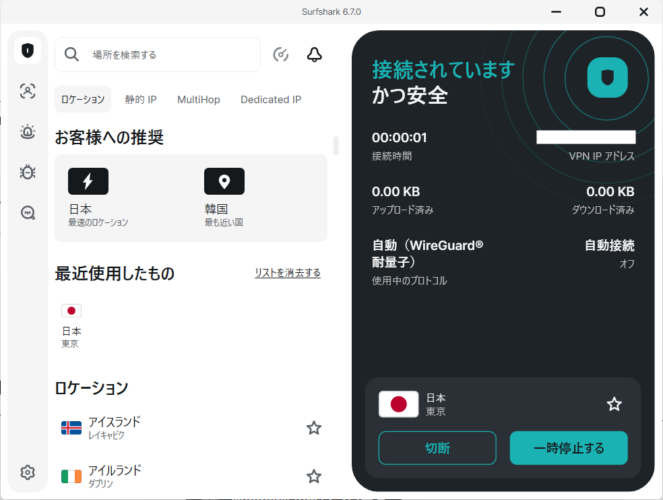Click the map pin nearest country icon

pos(224,181)
